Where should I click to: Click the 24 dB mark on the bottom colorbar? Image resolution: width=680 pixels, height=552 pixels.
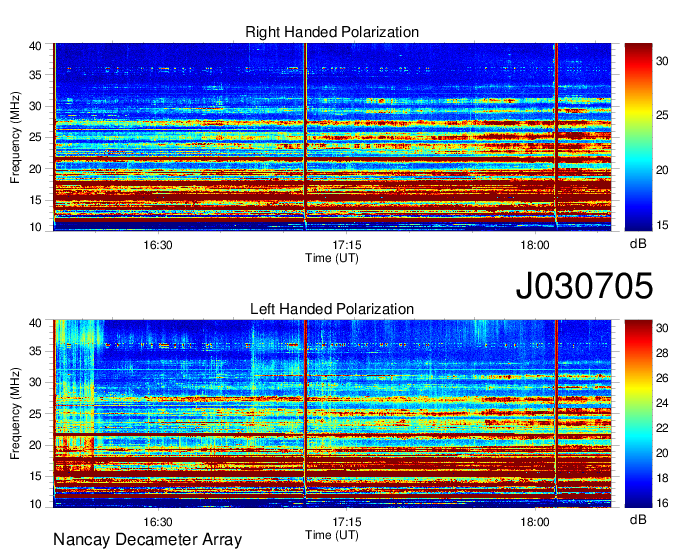[662, 403]
